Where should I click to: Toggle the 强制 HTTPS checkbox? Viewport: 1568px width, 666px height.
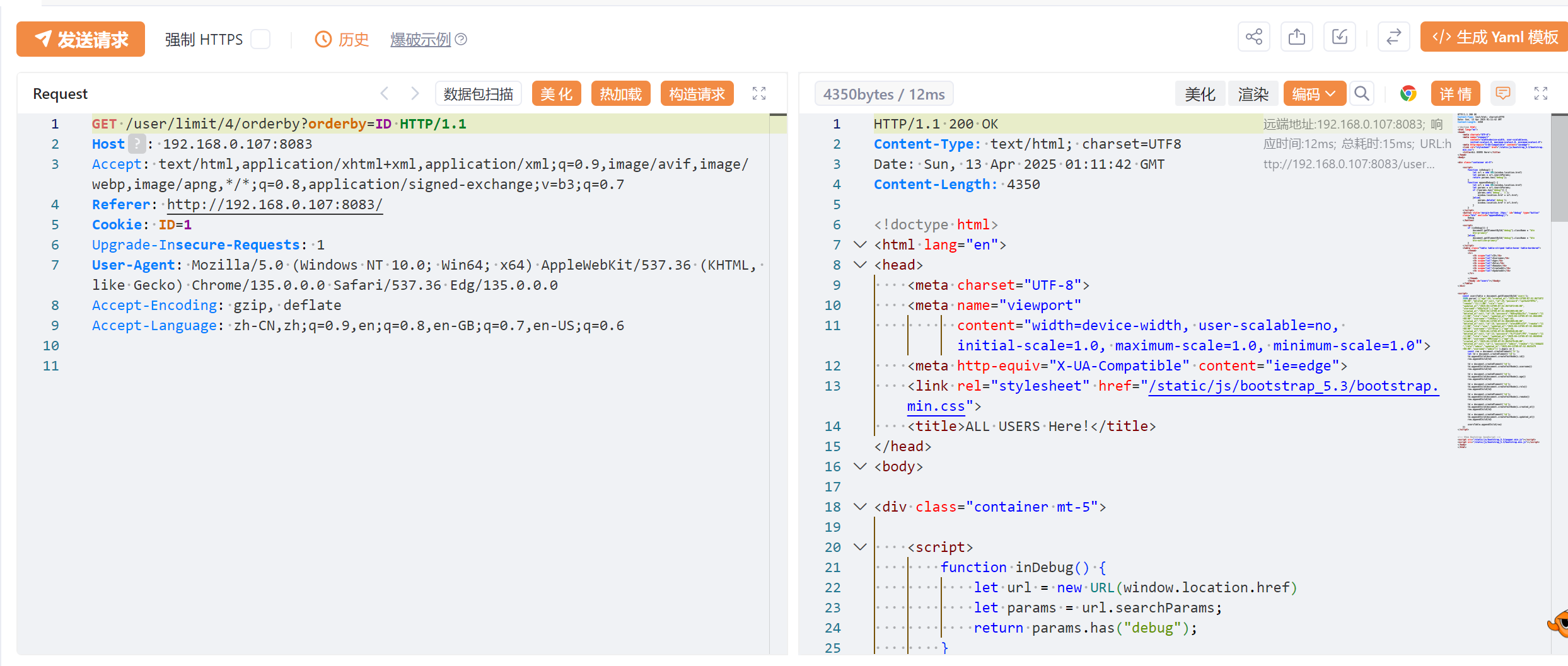(260, 39)
